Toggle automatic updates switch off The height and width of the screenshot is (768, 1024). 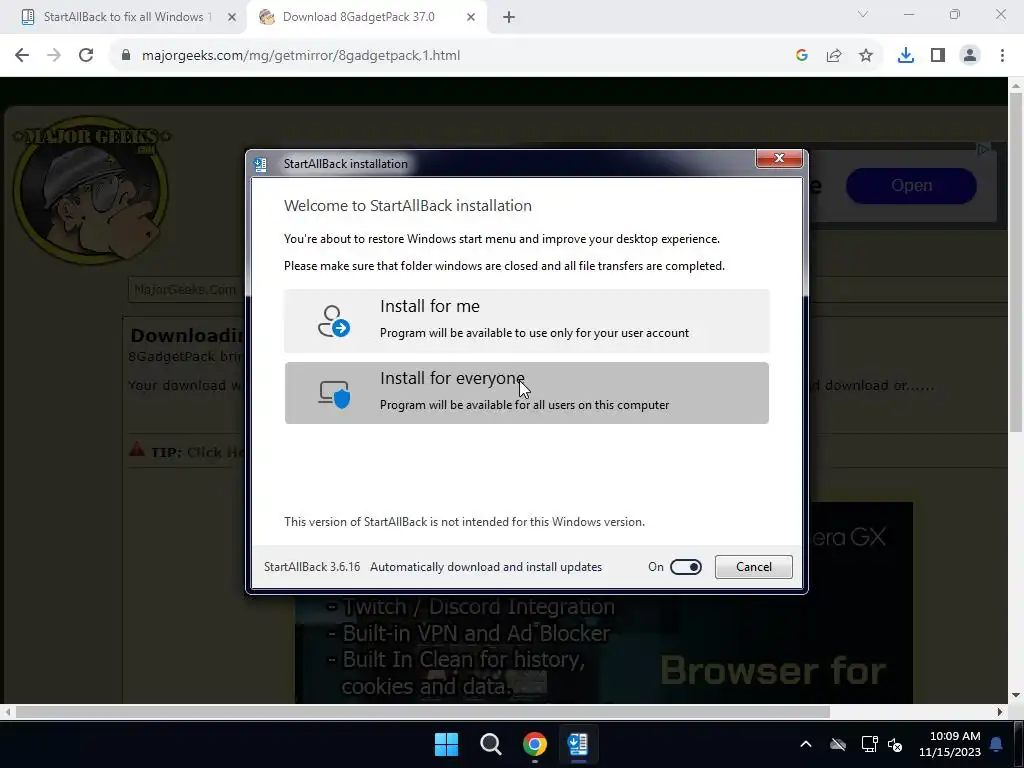click(686, 567)
